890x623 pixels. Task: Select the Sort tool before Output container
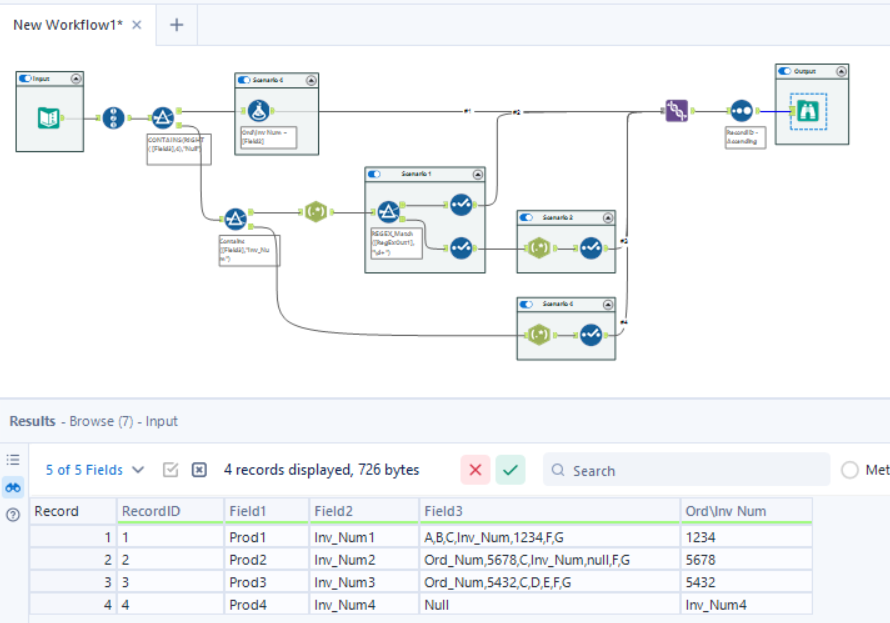point(741,111)
